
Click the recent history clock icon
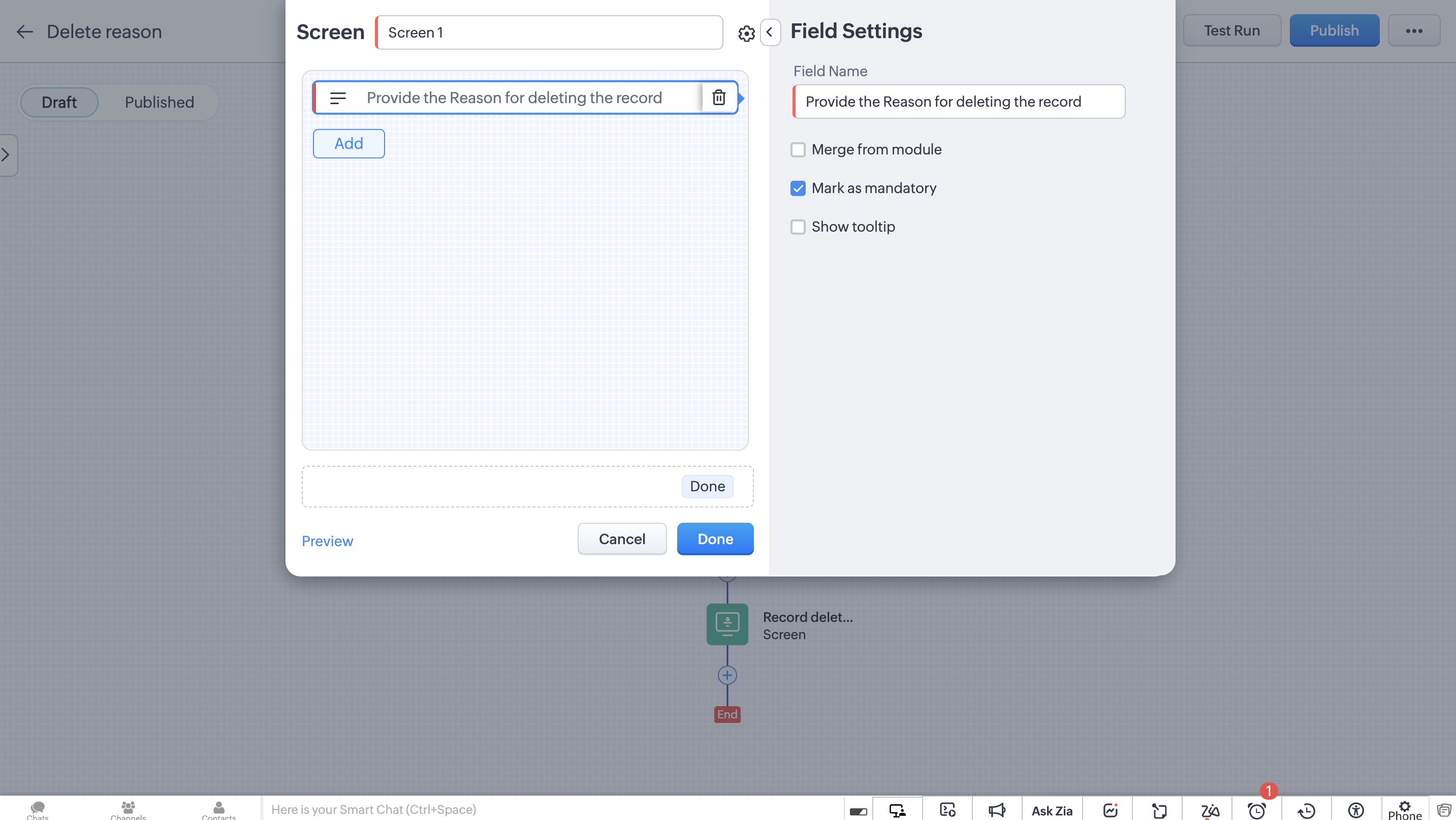click(x=1306, y=810)
